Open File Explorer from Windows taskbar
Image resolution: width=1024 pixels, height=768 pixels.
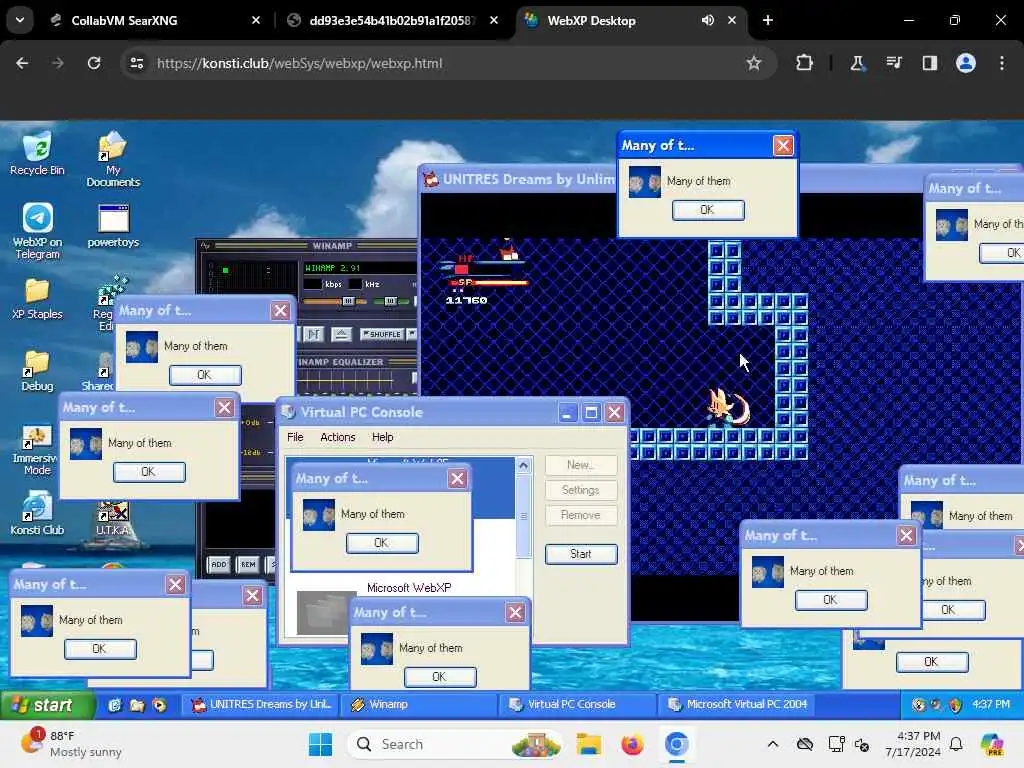(x=588, y=744)
